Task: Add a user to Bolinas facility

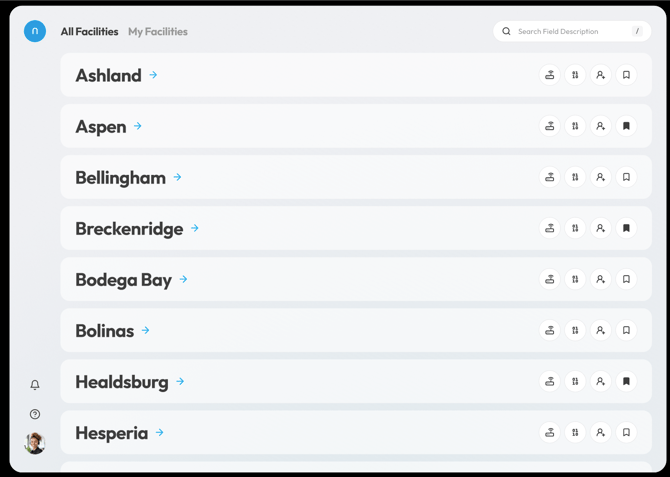Action: point(601,330)
